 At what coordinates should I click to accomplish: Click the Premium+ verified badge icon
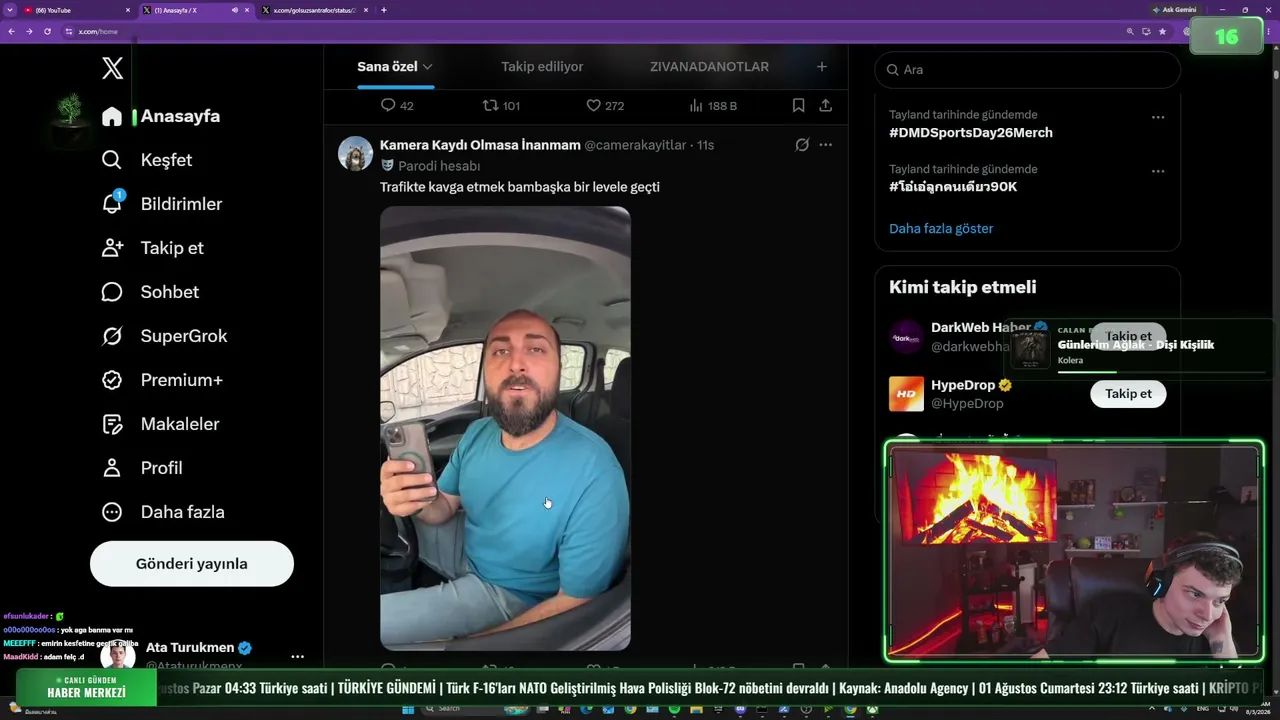(x=112, y=380)
